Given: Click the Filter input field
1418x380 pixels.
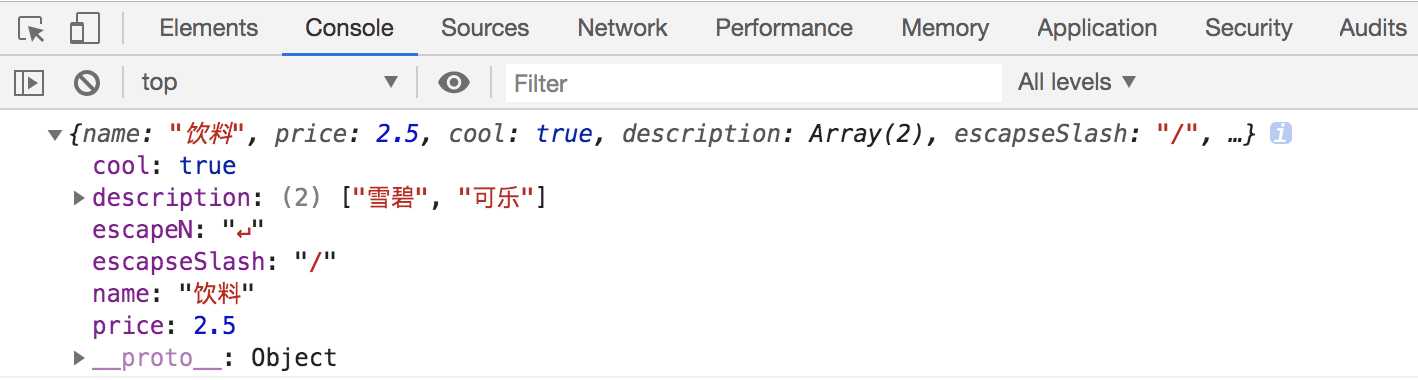Looking at the screenshot, I should point(753,83).
